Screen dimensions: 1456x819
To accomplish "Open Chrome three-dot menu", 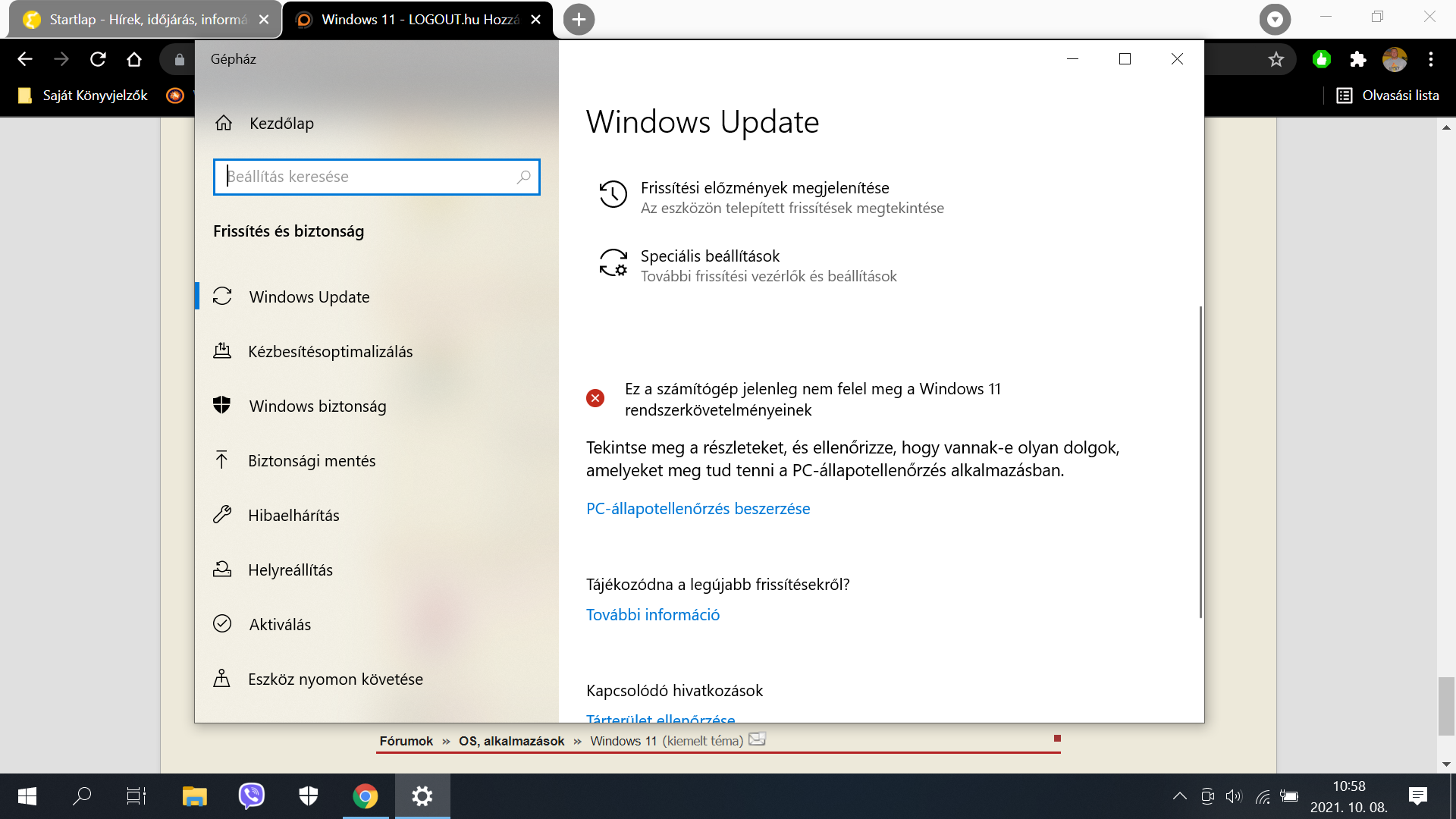I will (x=1431, y=59).
